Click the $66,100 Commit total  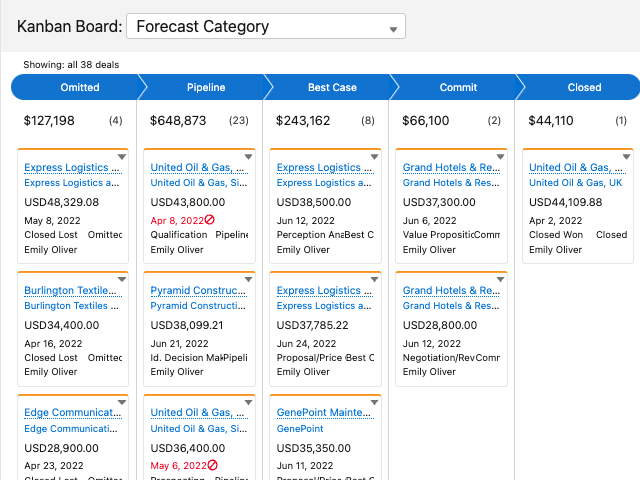click(426, 120)
